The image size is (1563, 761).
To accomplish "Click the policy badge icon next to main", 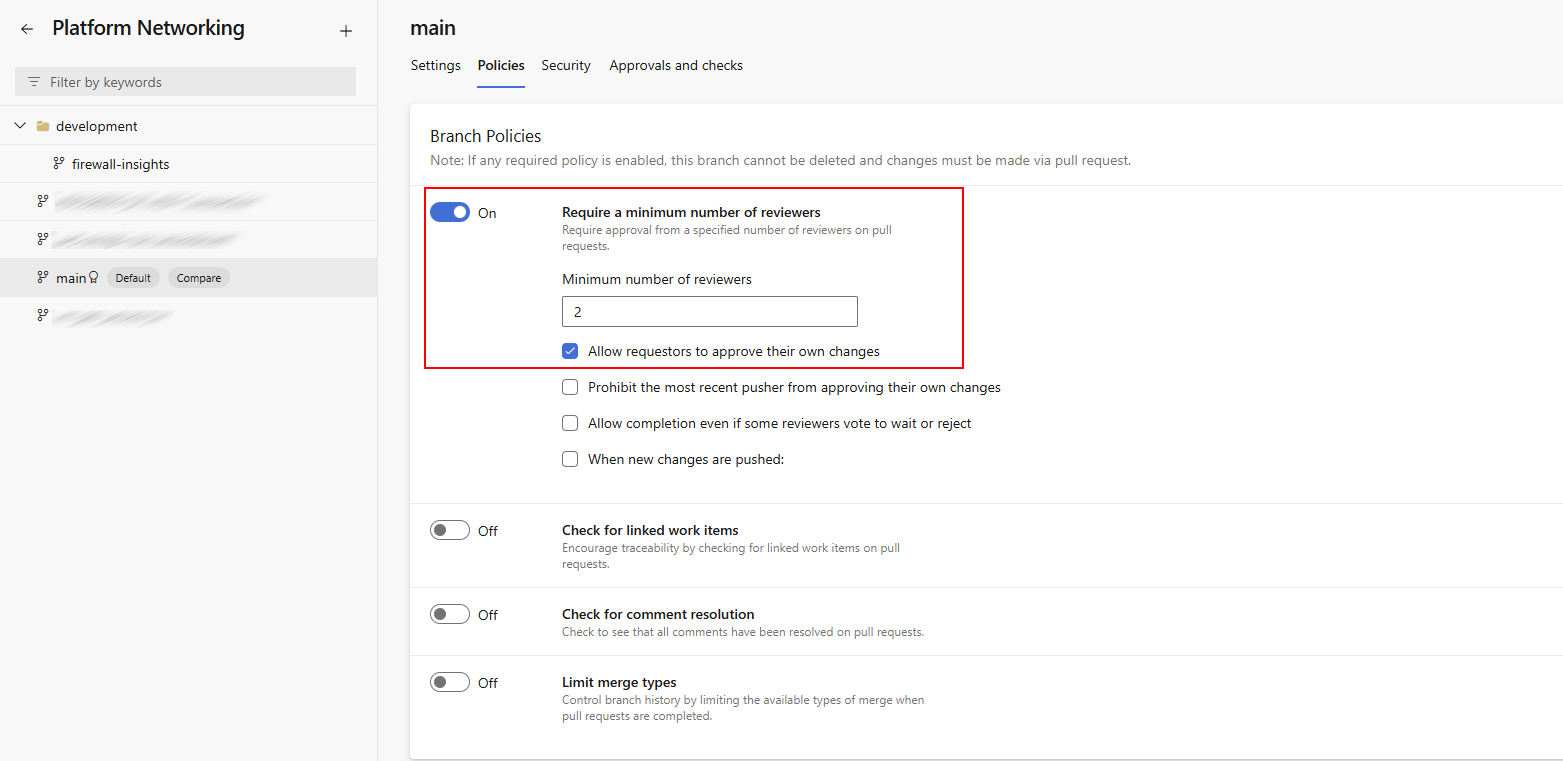I will [94, 278].
